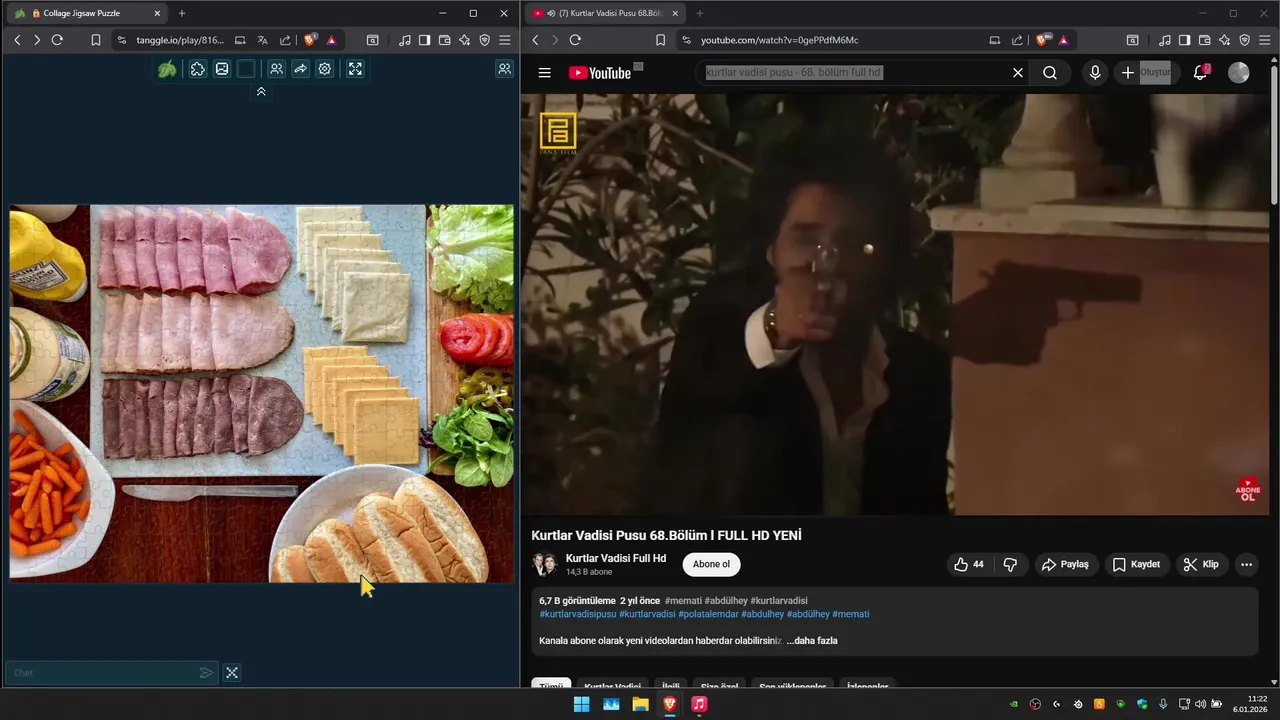Open translate icon in Tanggle address bar
The height and width of the screenshot is (720, 1280).
262,40
